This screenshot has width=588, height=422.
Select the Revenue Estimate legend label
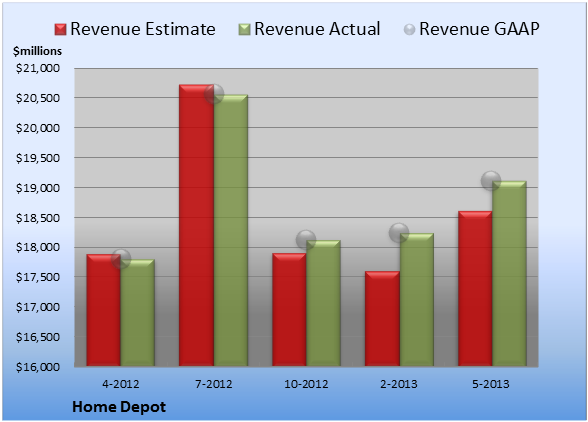[x=143, y=29]
